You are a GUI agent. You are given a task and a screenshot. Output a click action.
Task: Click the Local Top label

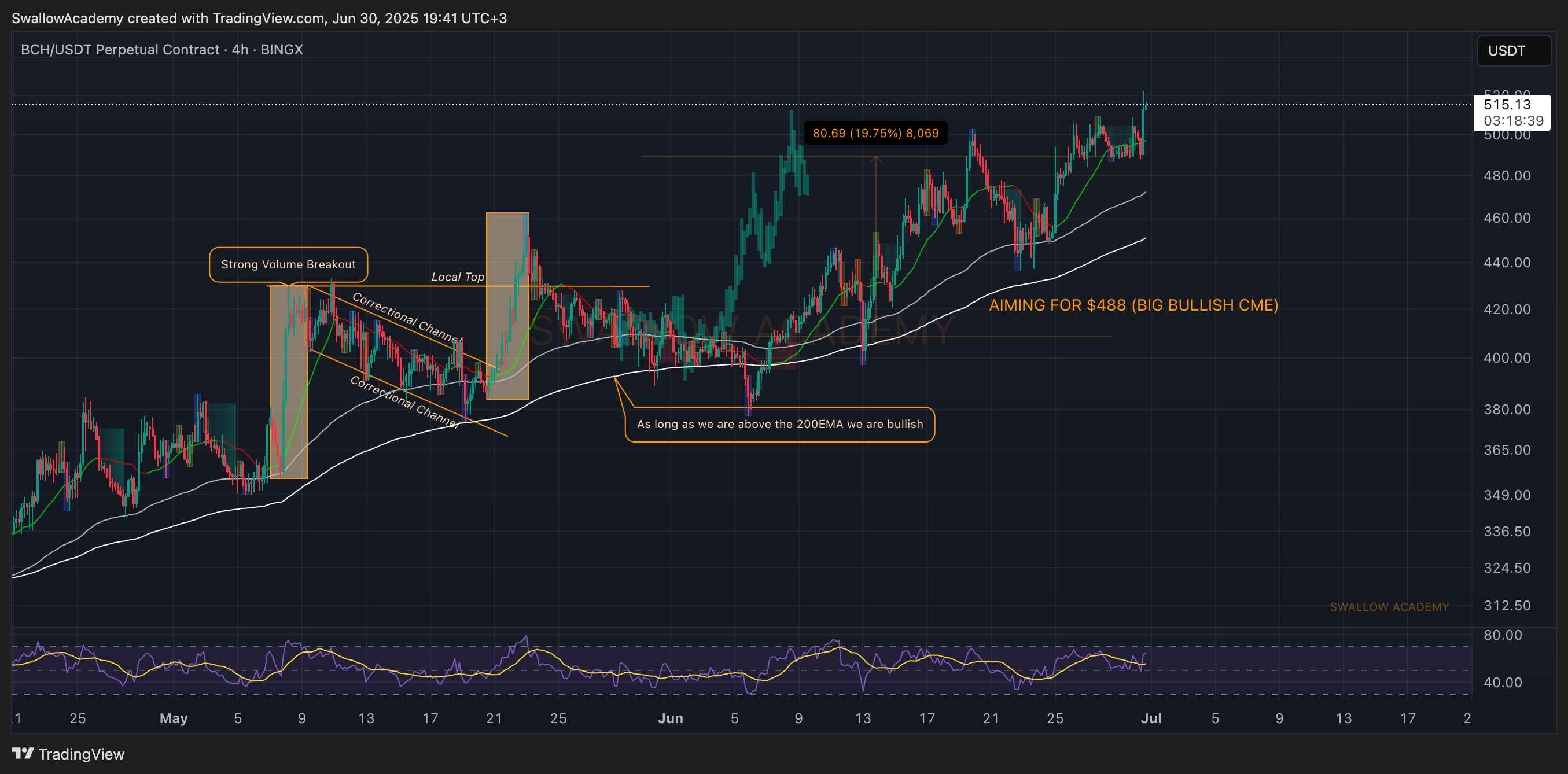coord(458,277)
